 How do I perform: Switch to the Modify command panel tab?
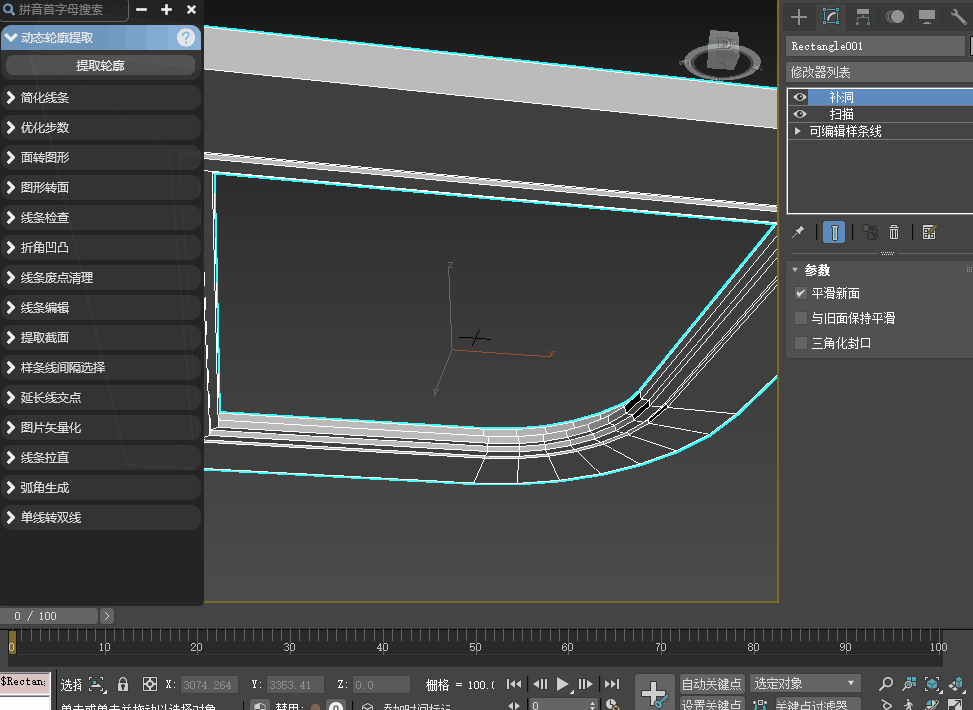[x=831, y=17]
